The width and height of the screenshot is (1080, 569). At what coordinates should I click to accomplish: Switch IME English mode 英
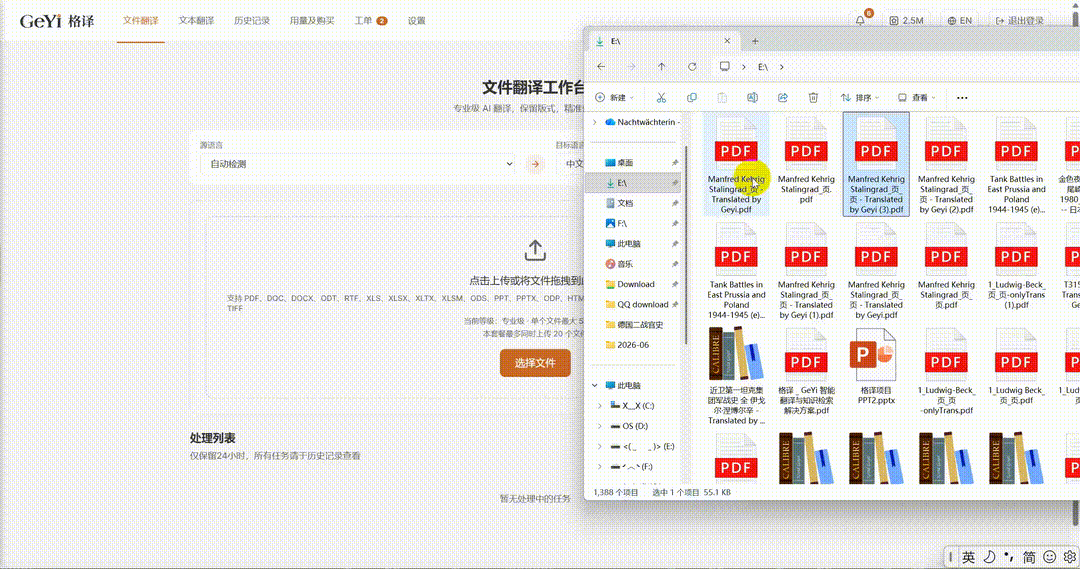coord(968,557)
